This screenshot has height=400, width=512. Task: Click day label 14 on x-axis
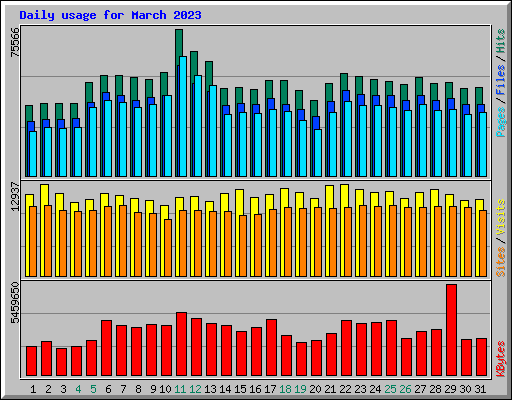[225, 389]
